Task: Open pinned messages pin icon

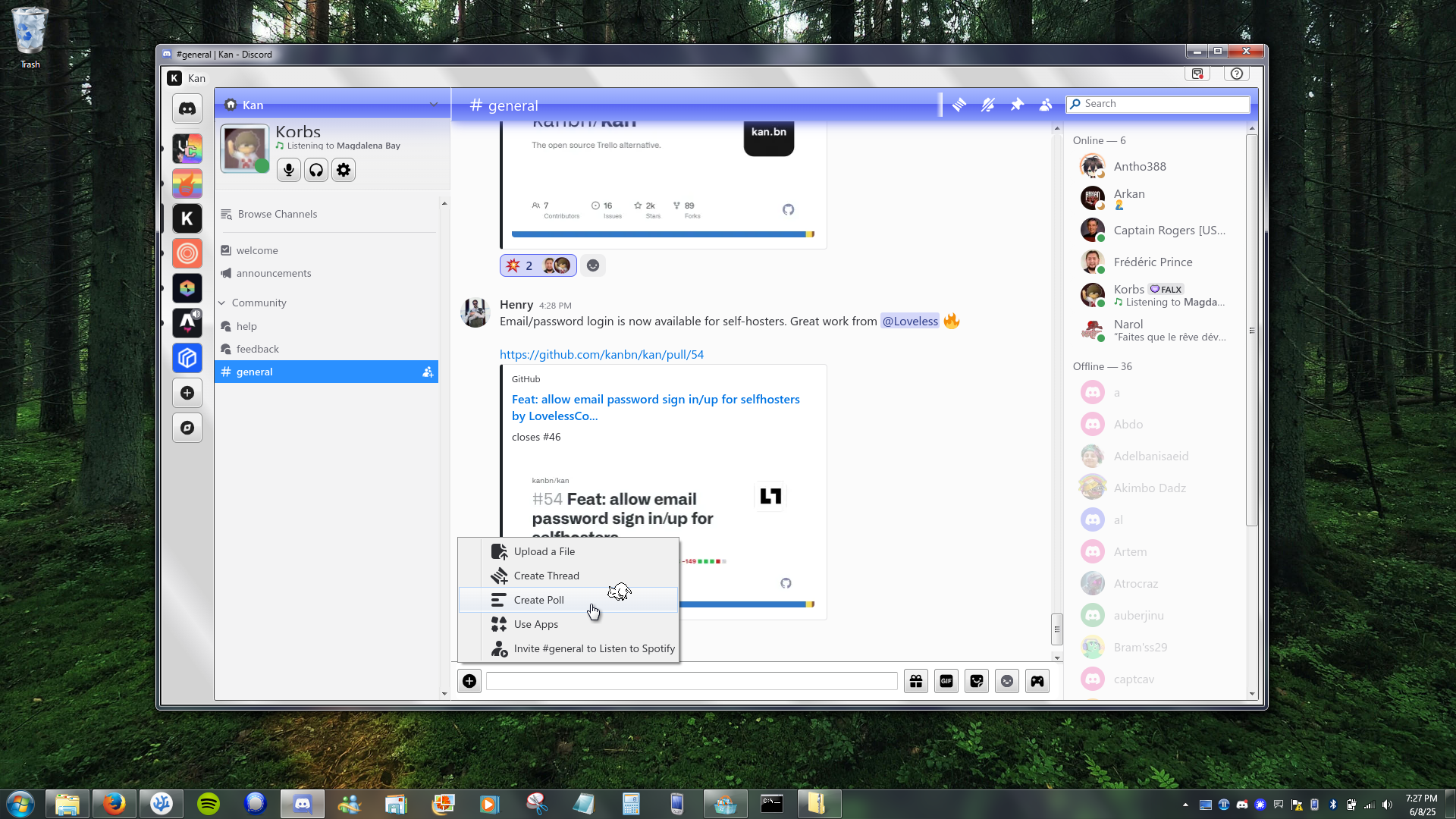Action: click(1017, 105)
